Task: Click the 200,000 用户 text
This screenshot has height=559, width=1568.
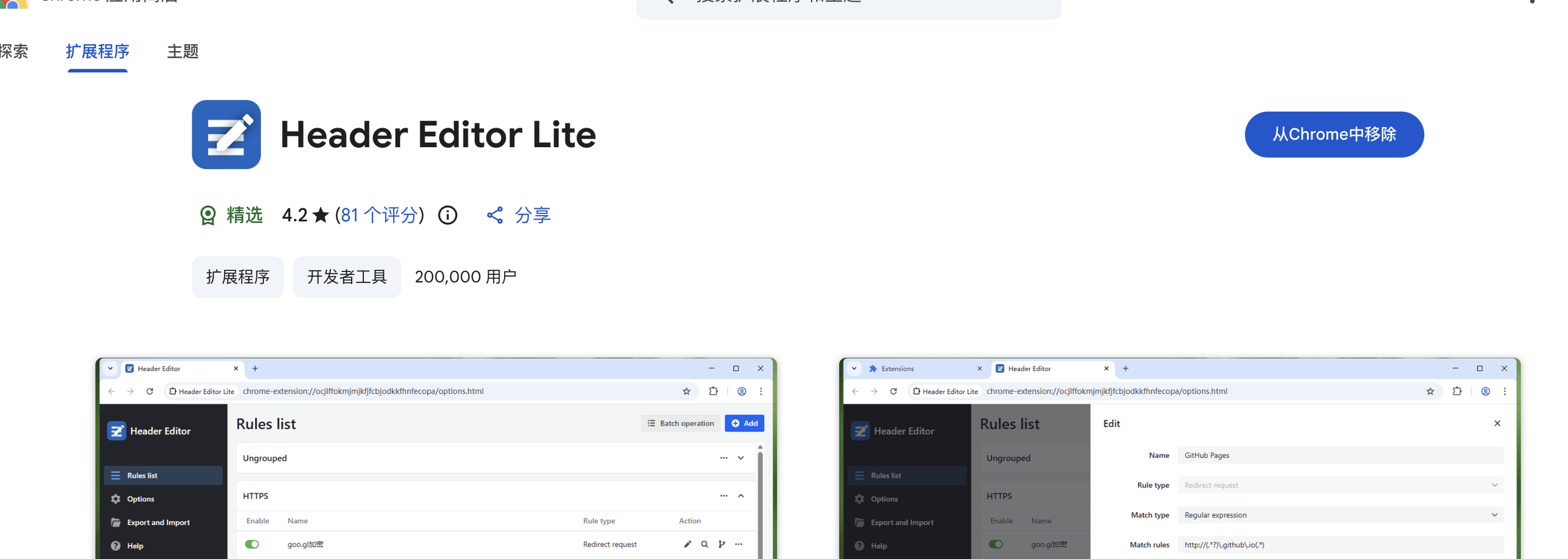Action: pyautogui.click(x=466, y=277)
